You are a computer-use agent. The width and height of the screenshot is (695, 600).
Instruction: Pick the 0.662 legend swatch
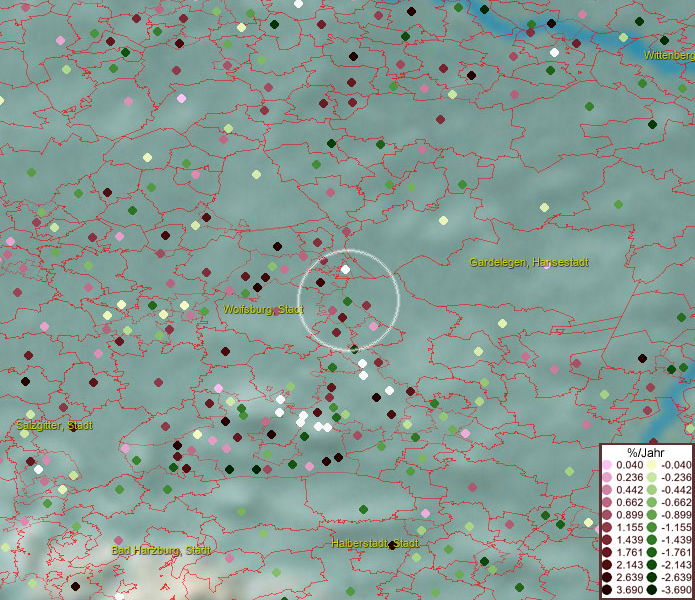[607, 503]
